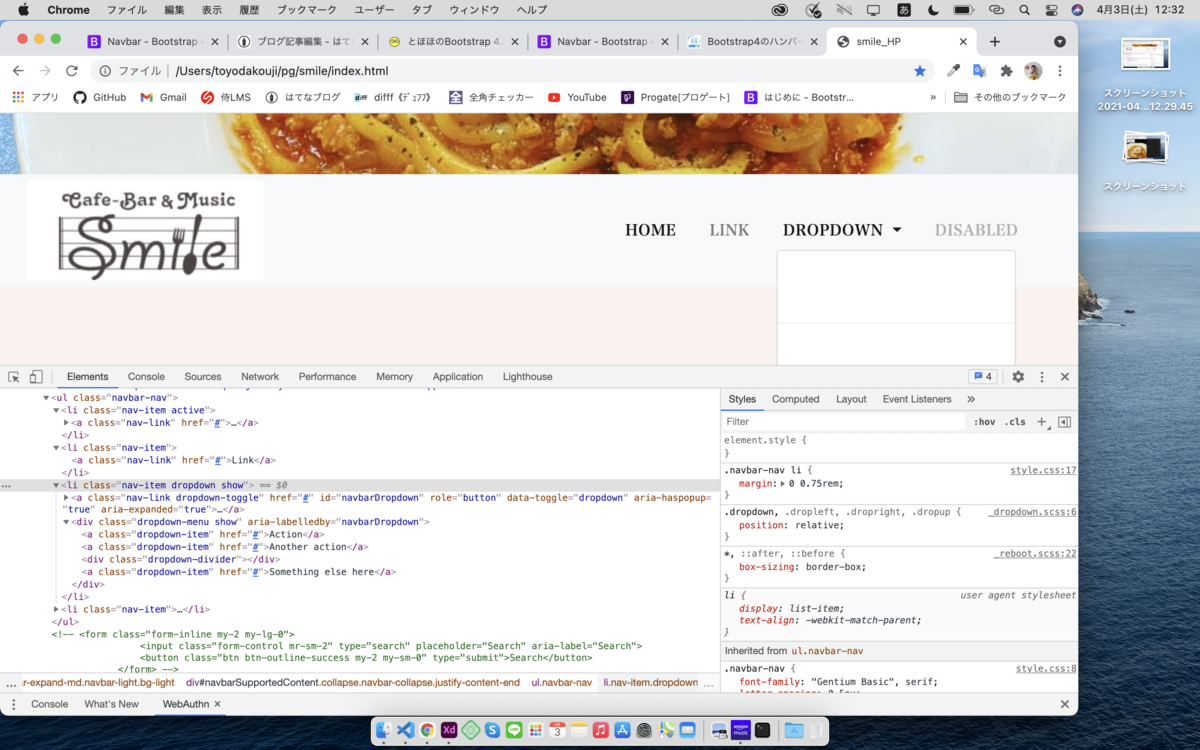Click ul.navbar-nav in the breadcrumb bar
The width and height of the screenshot is (1200, 750).
click(561, 683)
